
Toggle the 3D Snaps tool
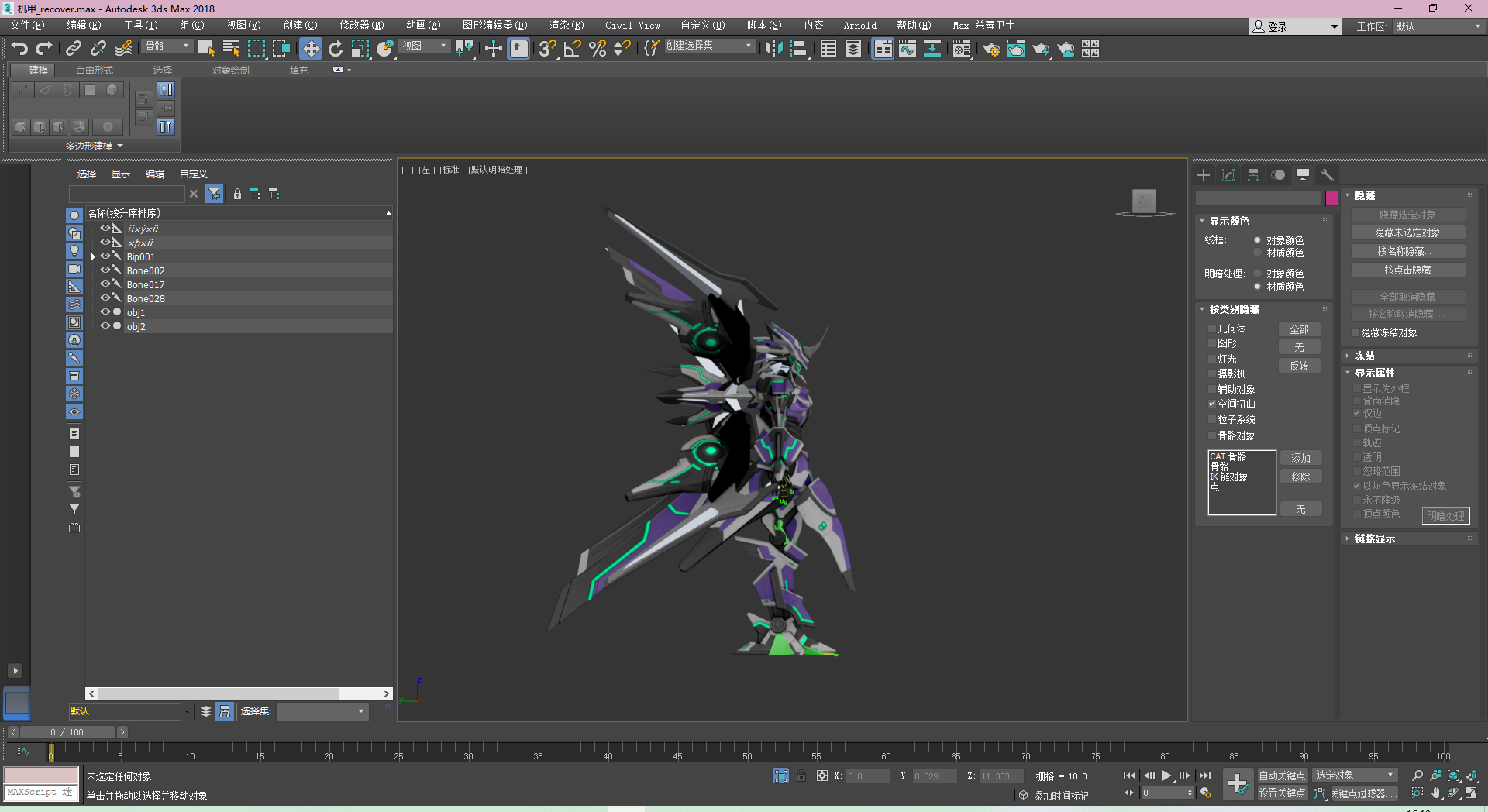pyautogui.click(x=548, y=48)
